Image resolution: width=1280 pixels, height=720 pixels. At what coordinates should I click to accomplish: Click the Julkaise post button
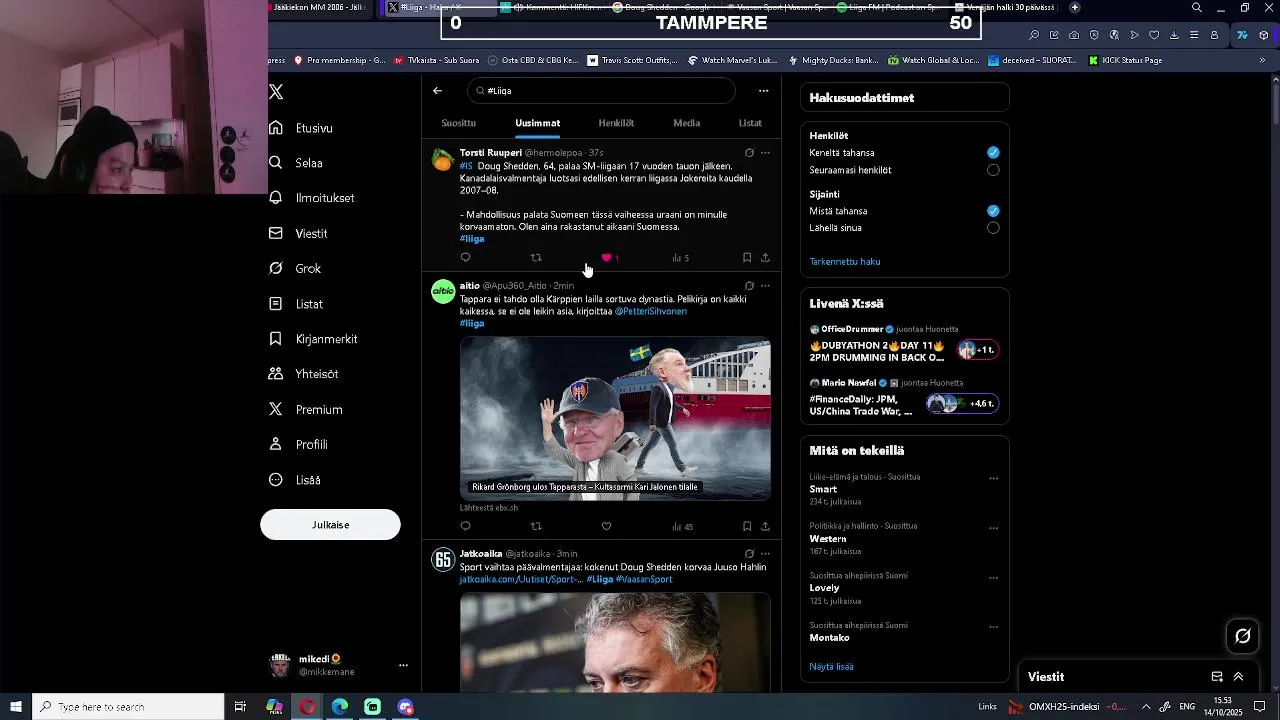[330, 525]
